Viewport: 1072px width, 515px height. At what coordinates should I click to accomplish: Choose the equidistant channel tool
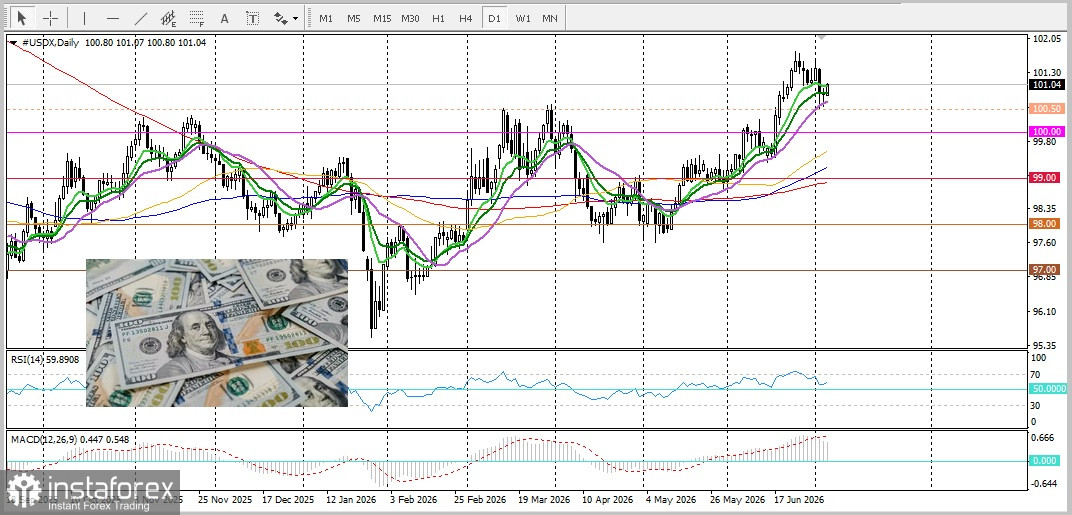tap(168, 18)
